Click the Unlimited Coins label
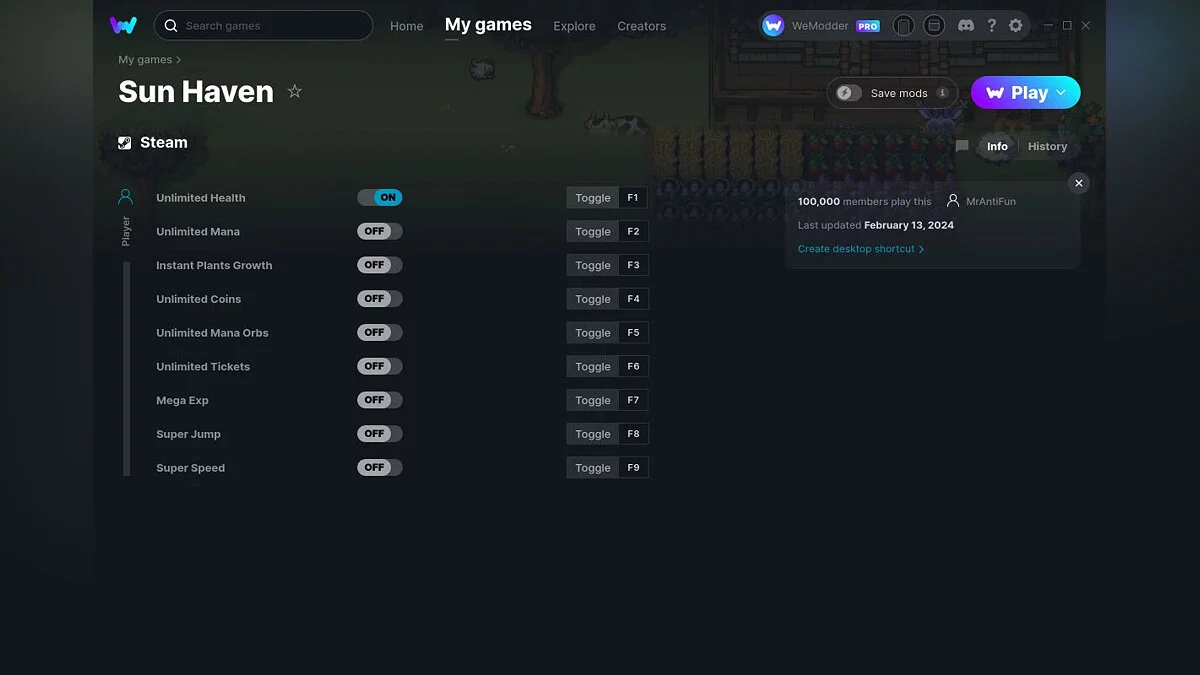 click(198, 299)
